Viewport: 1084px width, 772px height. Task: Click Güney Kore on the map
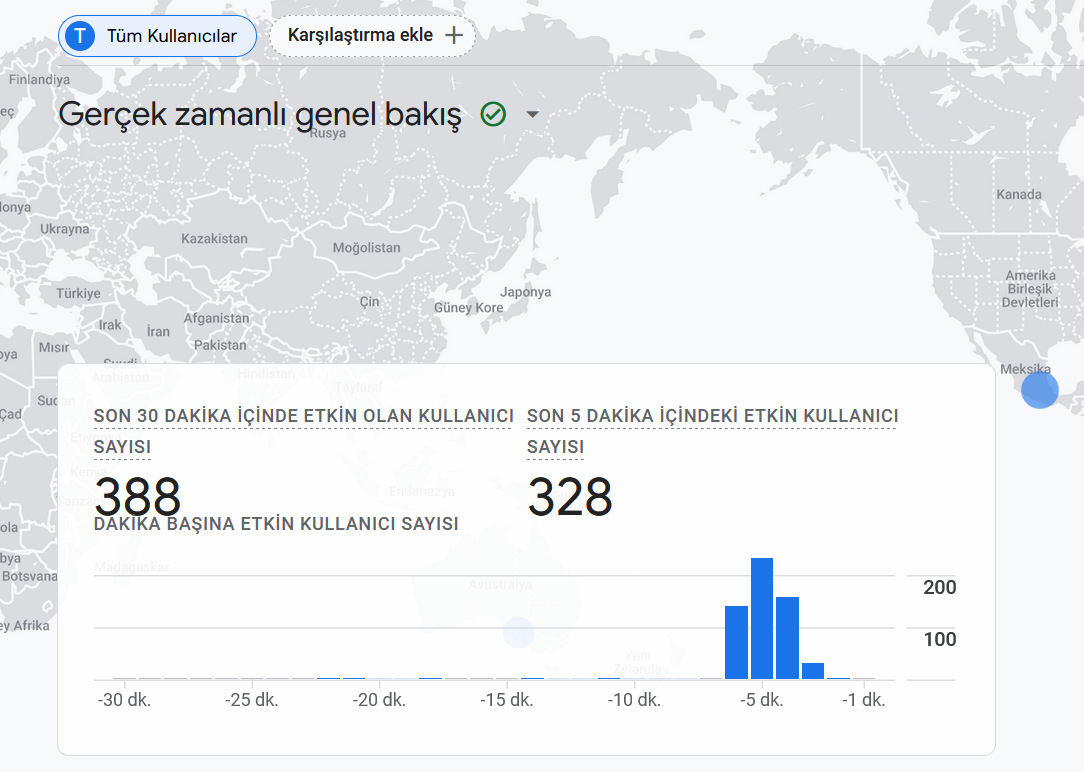tap(469, 308)
